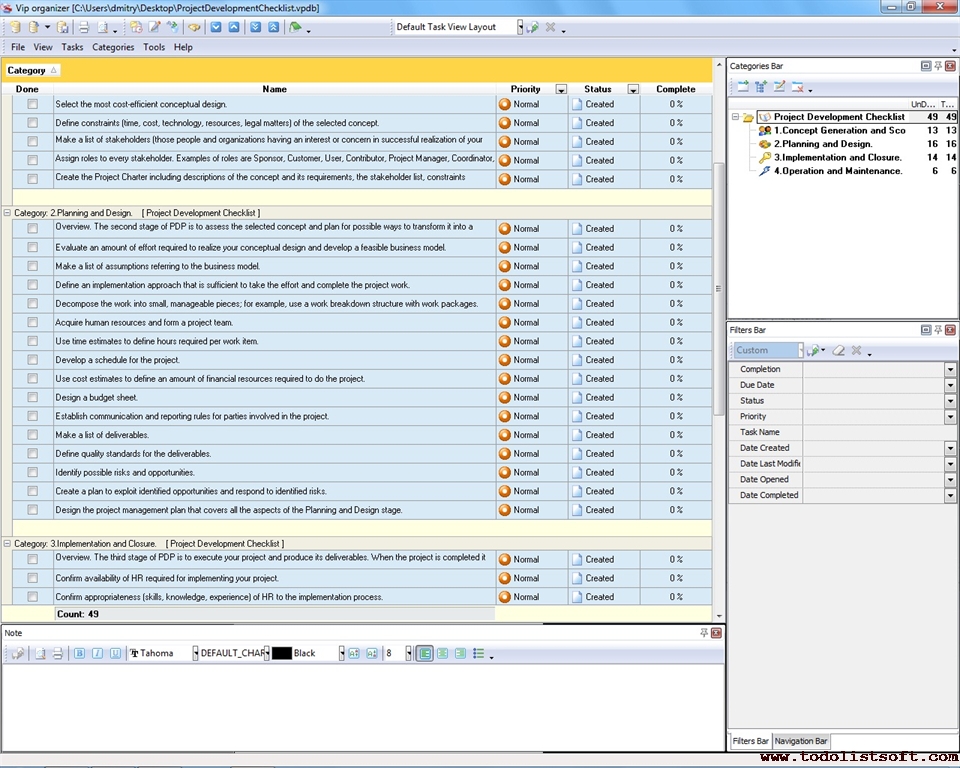Click edit category icon in Categories Bar
The width and height of the screenshot is (960, 768).
[780, 87]
